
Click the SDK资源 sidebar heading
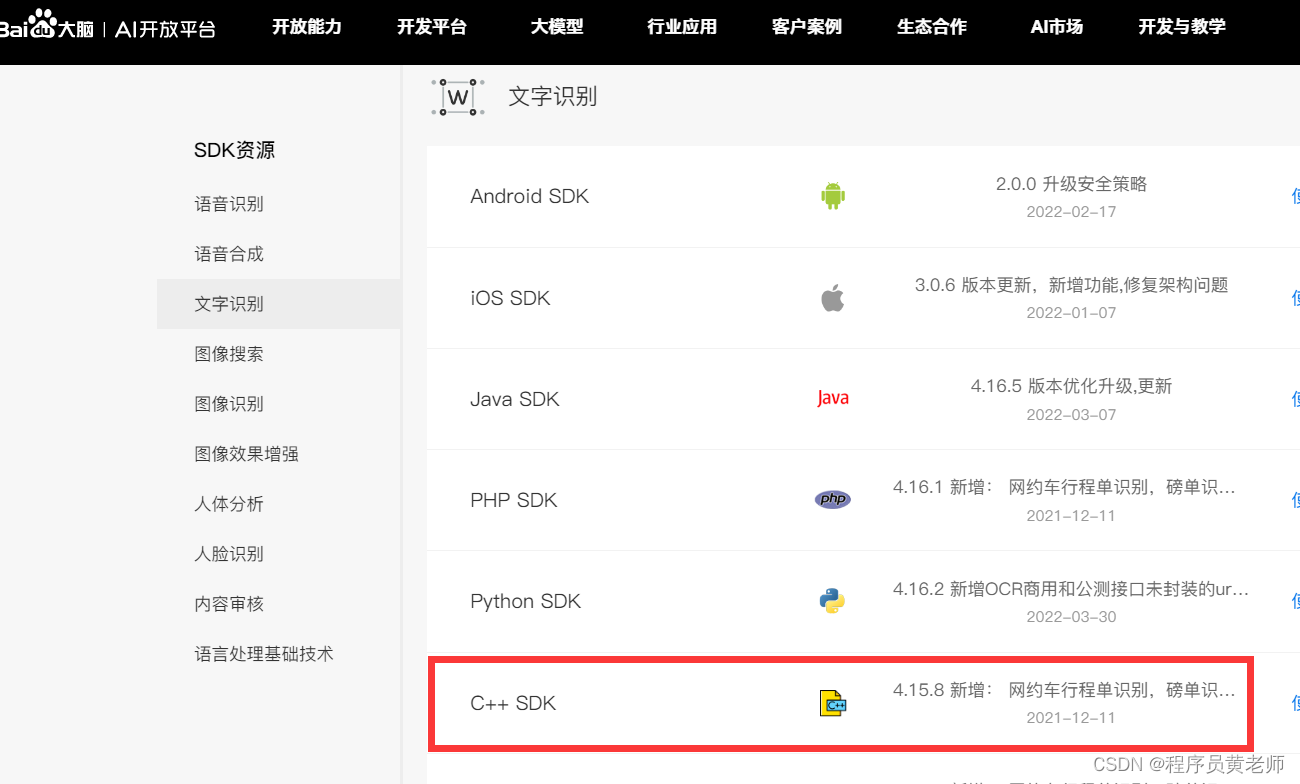pyautogui.click(x=234, y=150)
